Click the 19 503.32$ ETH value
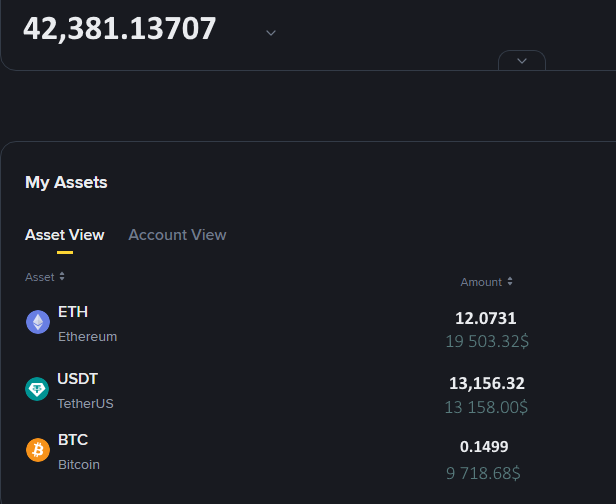616x504 pixels. pos(487,341)
